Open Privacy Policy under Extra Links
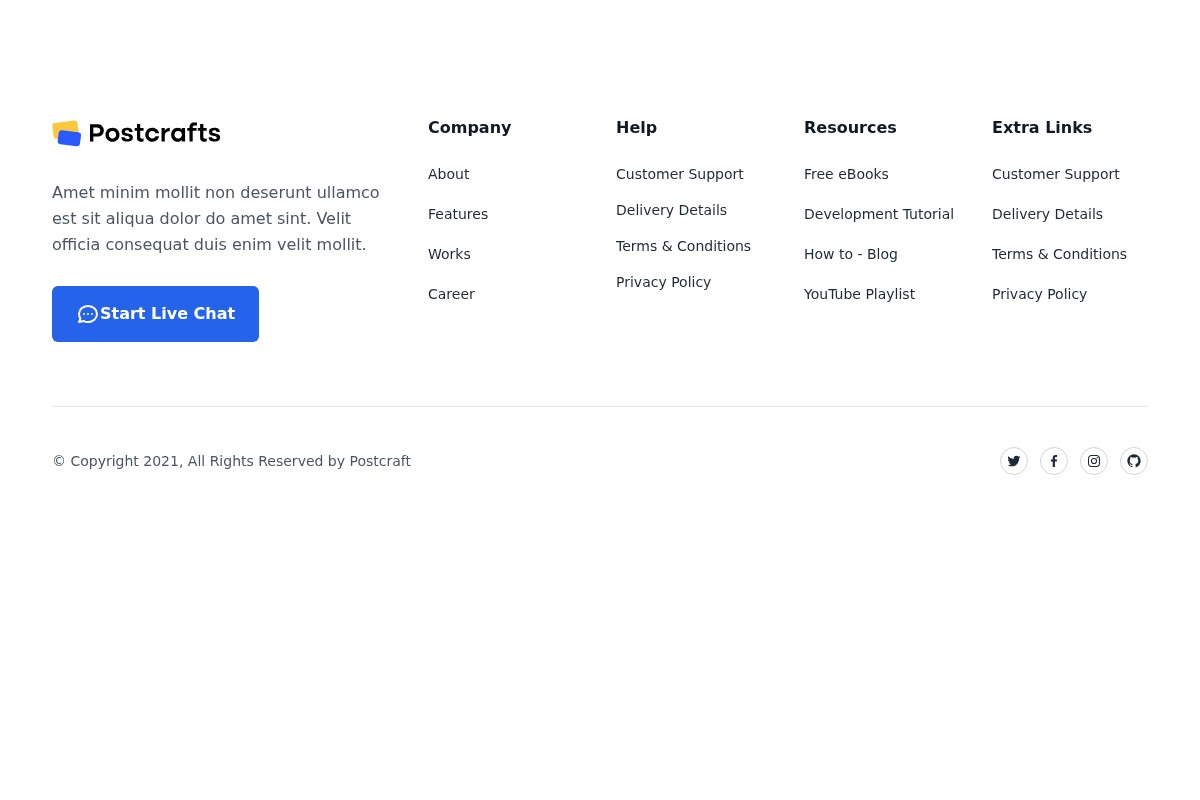 click(1039, 294)
